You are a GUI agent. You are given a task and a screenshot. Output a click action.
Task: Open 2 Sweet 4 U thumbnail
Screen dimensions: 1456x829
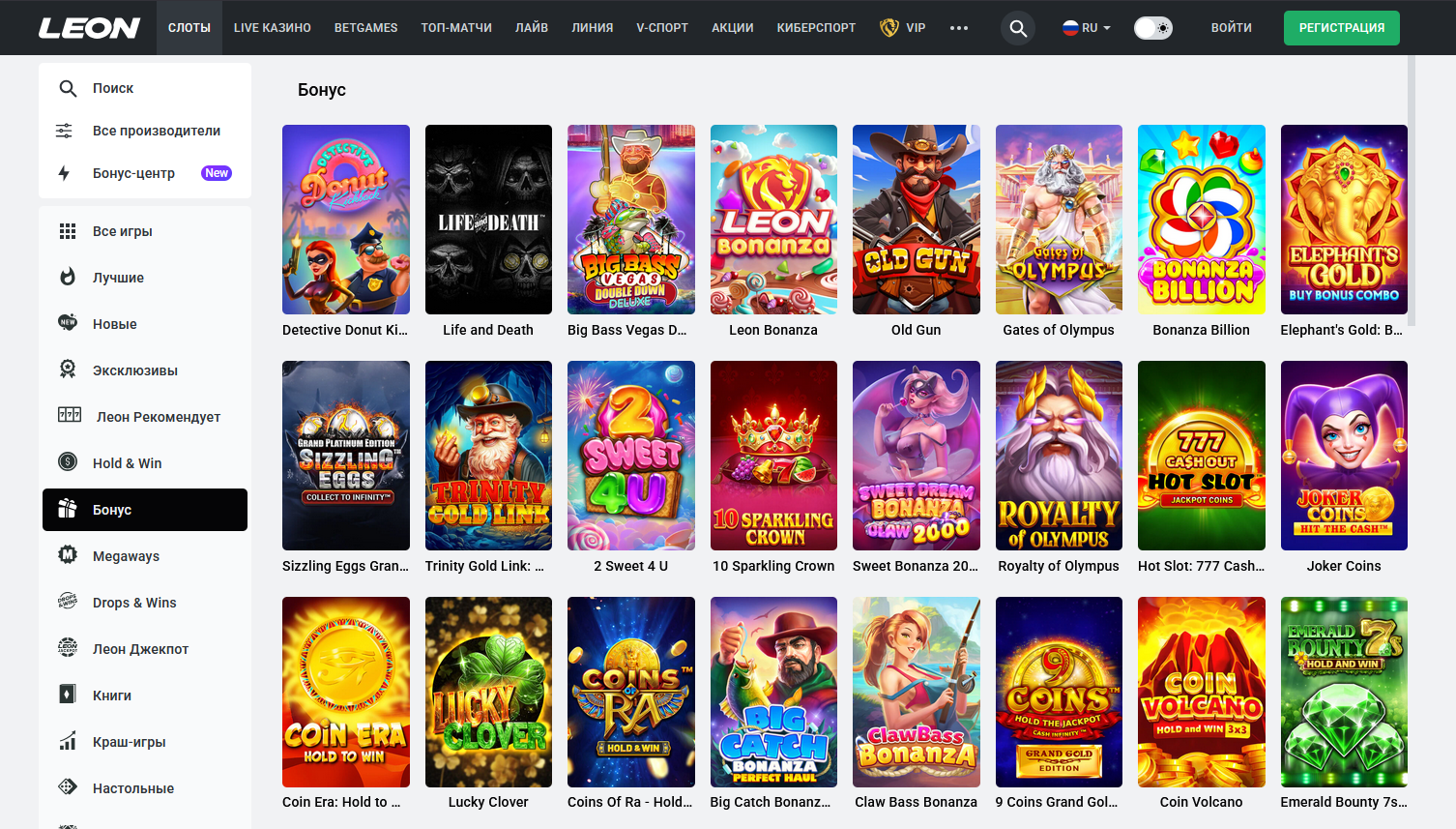[x=631, y=456]
